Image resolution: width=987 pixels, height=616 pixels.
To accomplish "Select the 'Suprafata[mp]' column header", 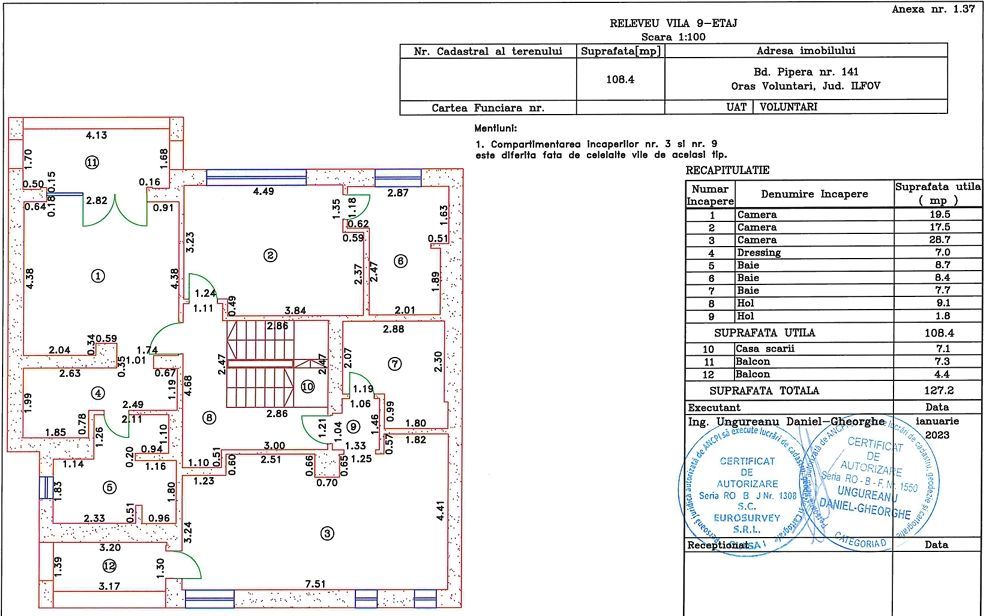I will click(620, 52).
